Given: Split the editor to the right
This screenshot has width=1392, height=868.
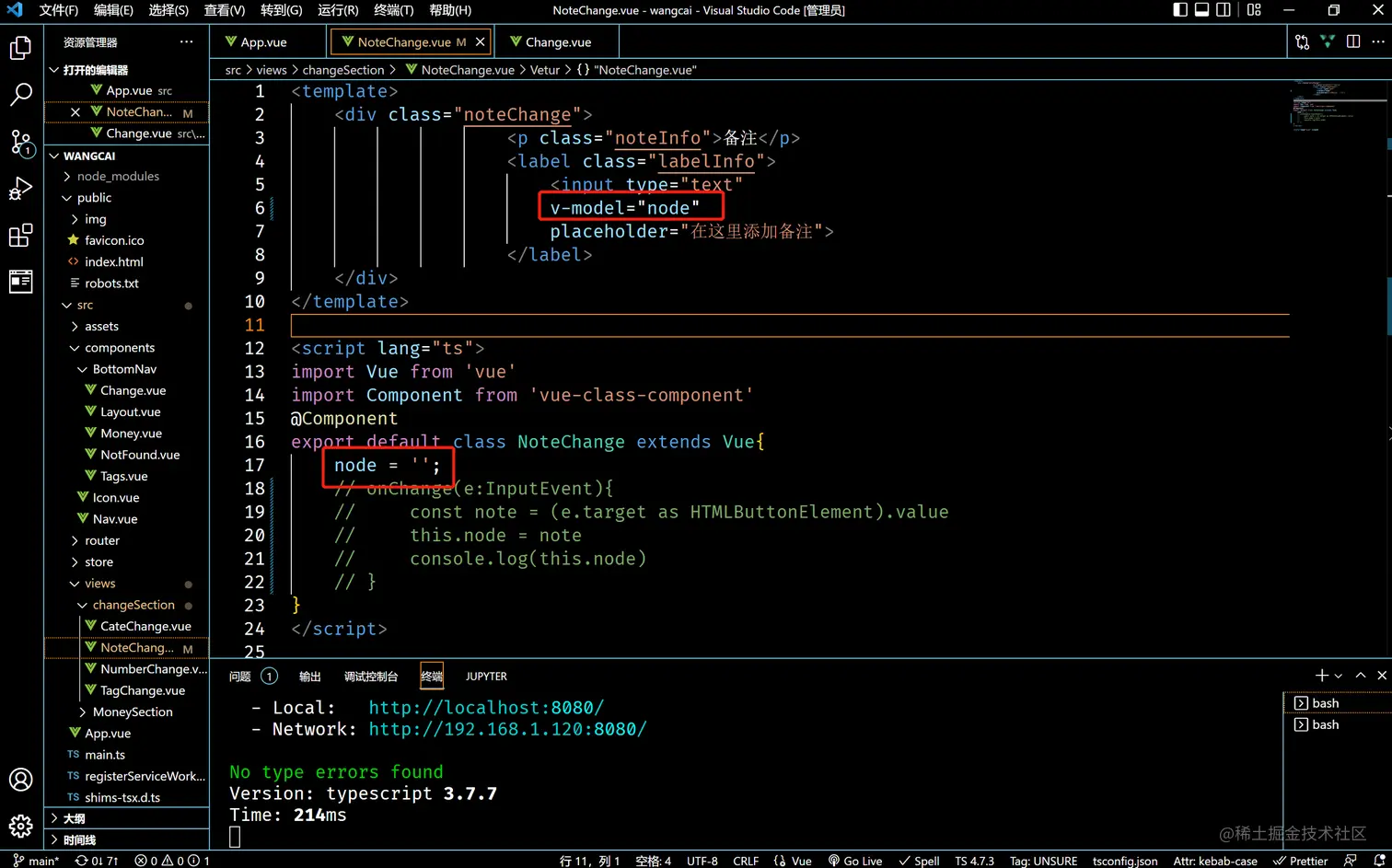Looking at the screenshot, I should (1353, 42).
